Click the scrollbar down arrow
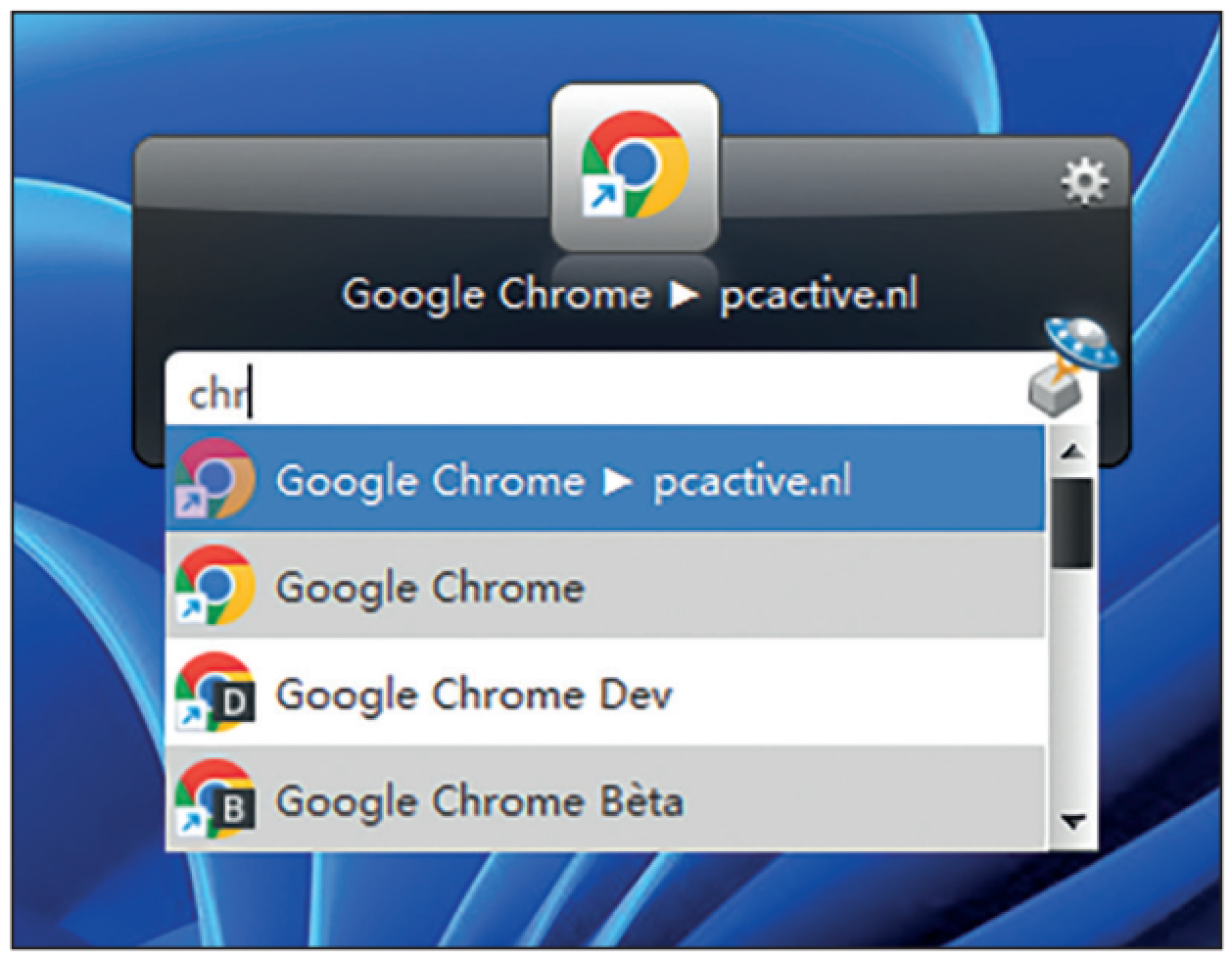 coord(1073,821)
